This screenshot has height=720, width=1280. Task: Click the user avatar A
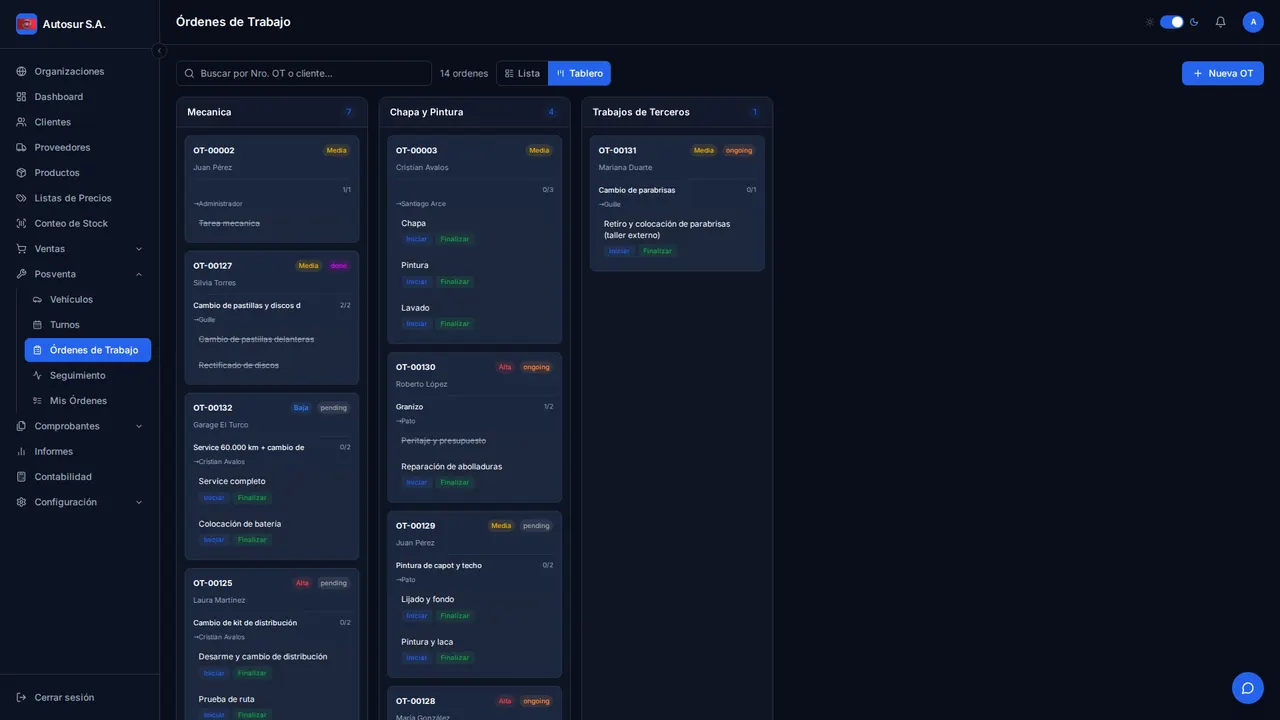1253,22
